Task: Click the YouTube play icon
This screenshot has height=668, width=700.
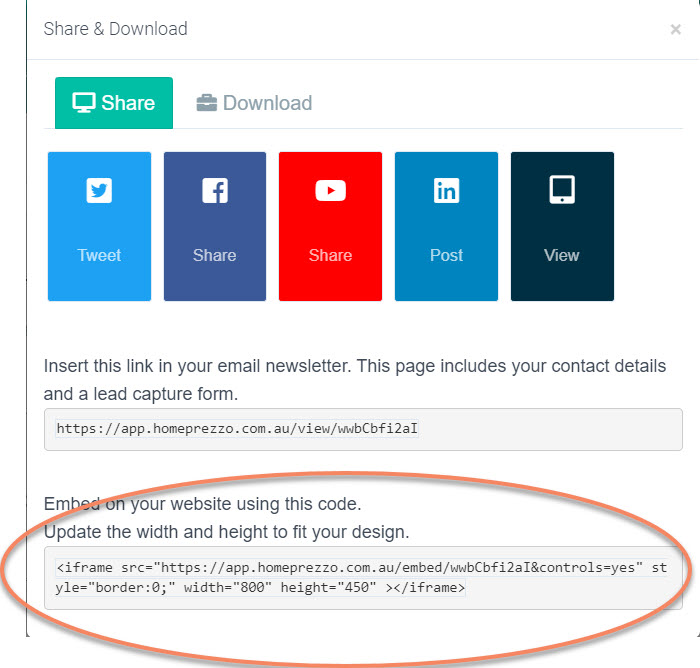Action: coord(330,191)
